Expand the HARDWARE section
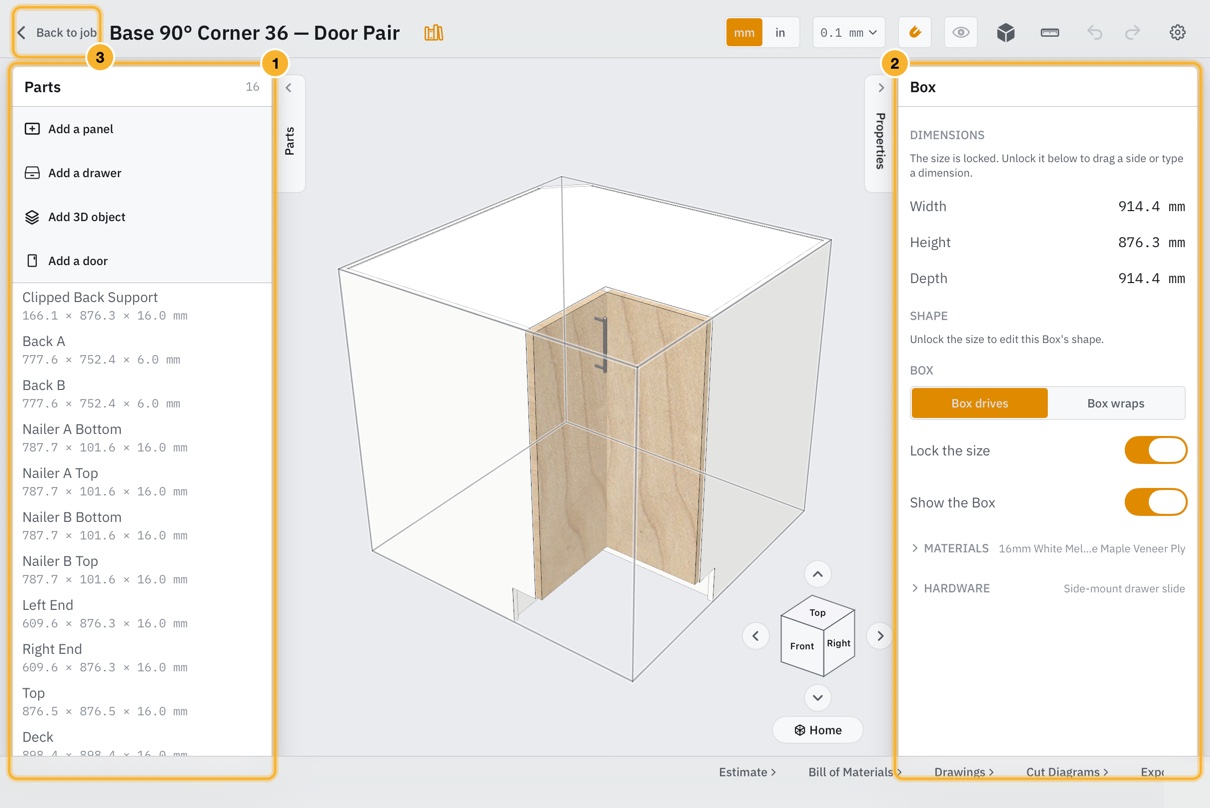Screen dimensions: 1210x808 point(1048,588)
